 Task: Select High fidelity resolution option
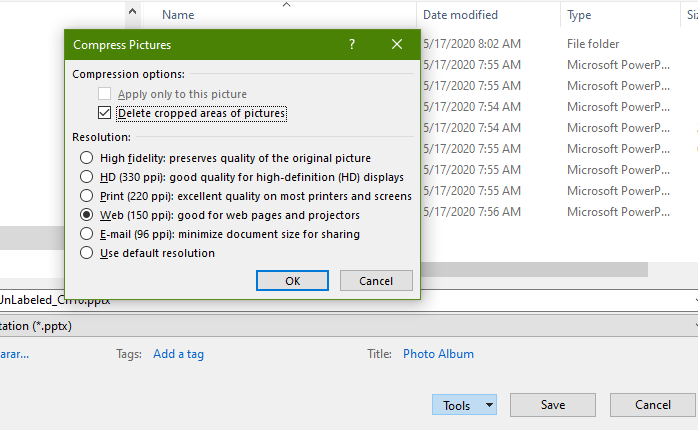(87, 158)
